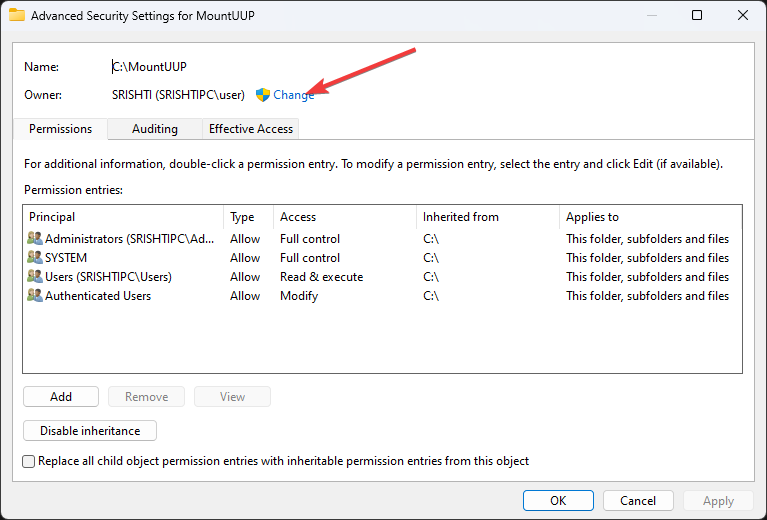Click the Administrators principal group icon
The height and width of the screenshot is (520, 767).
coord(35,239)
